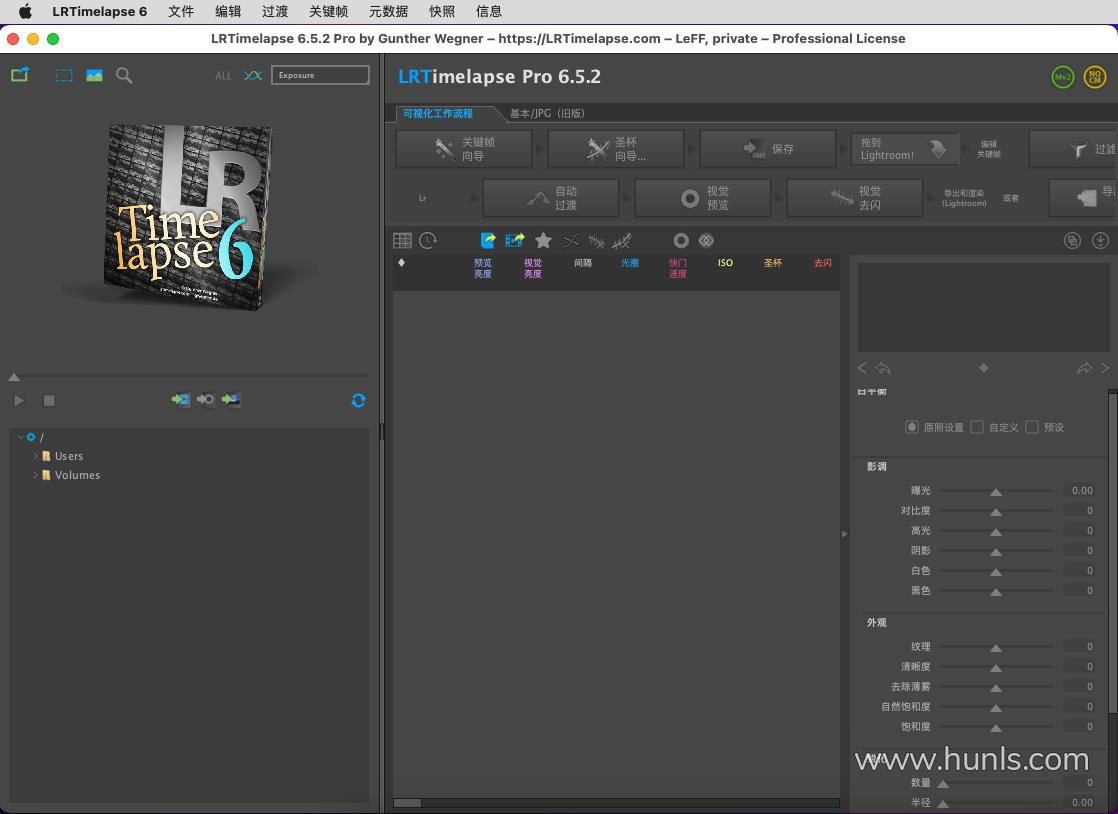The image size is (1118, 814).
Task: Click the deflicker zigzag icon
Action: 597,242
